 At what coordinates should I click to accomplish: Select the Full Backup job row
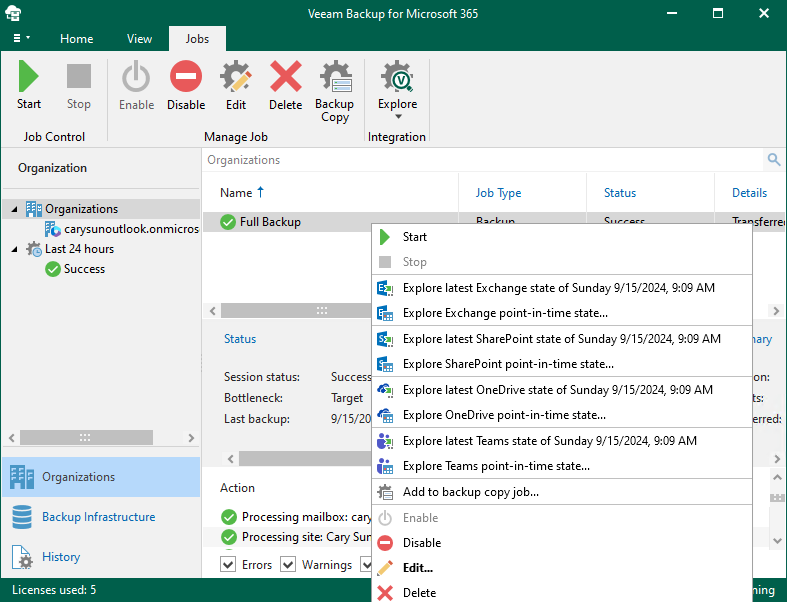pyautogui.click(x=287, y=222)
